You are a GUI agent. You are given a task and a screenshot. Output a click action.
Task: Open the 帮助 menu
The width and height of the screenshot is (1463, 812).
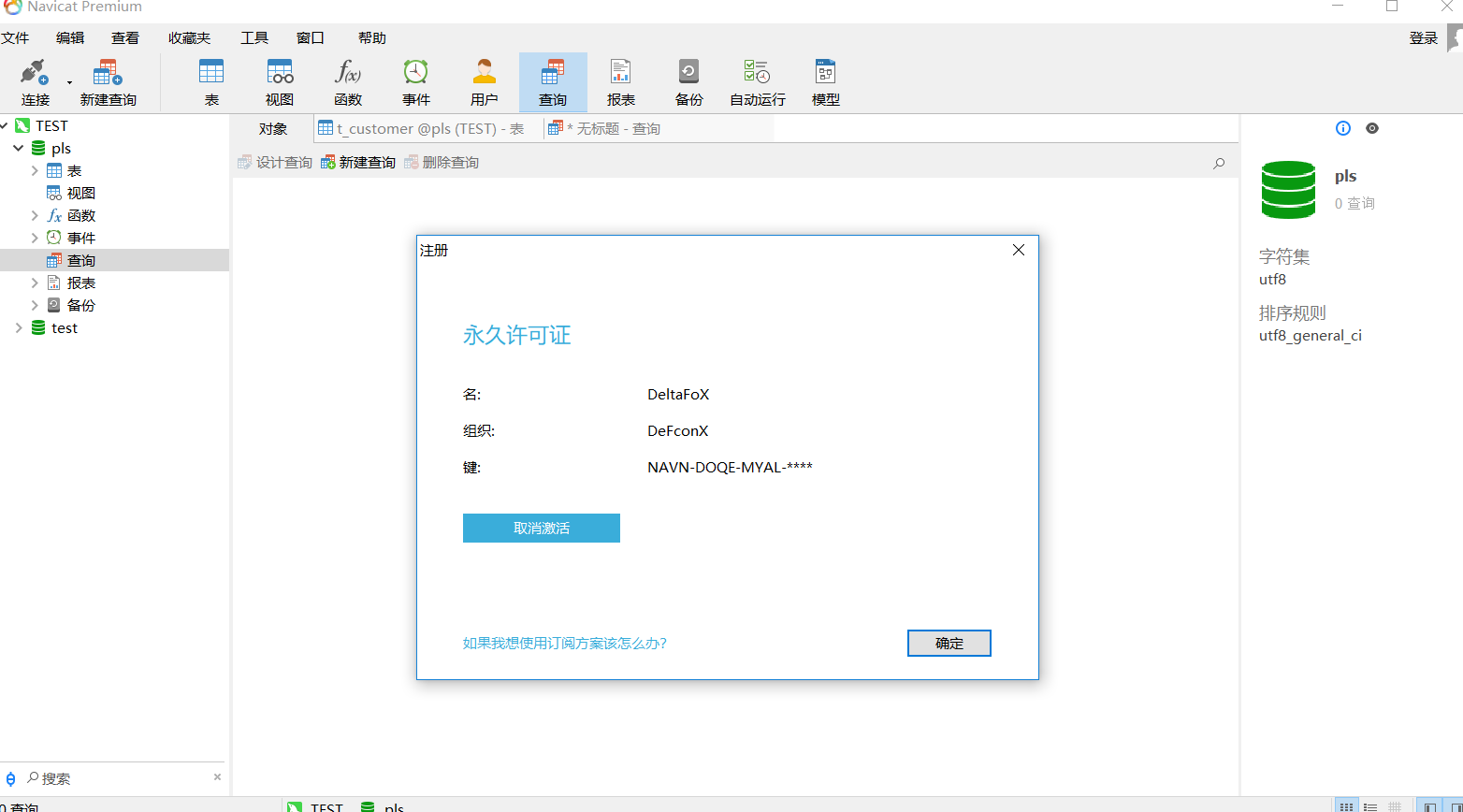click(372, 37)
